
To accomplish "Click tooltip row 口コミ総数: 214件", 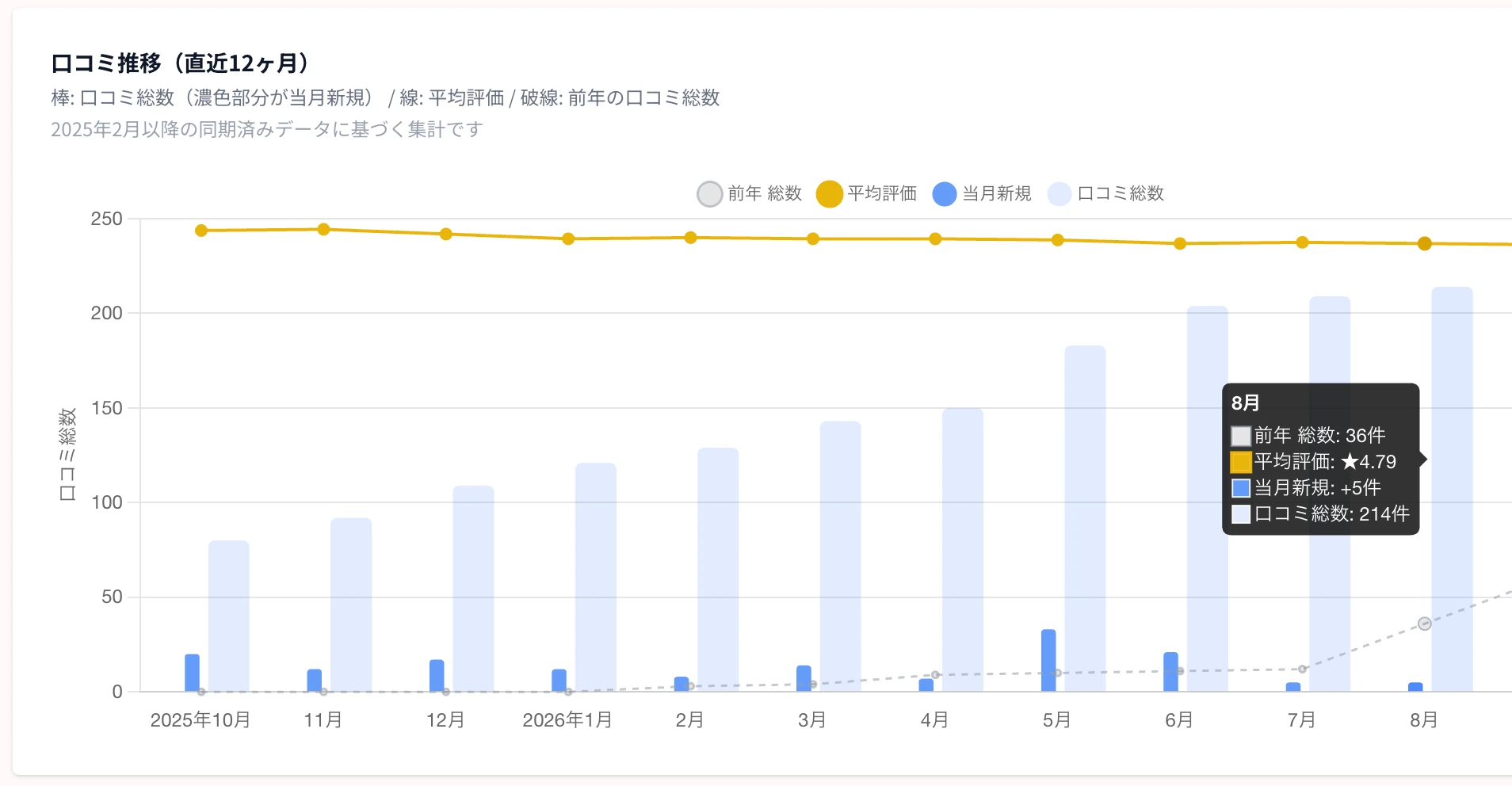I will point(1320,514).
